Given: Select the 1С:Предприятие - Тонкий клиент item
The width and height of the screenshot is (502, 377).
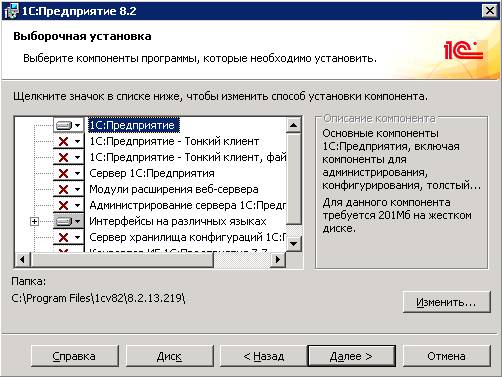Looking at the screenshot, I should pos(174,141).
